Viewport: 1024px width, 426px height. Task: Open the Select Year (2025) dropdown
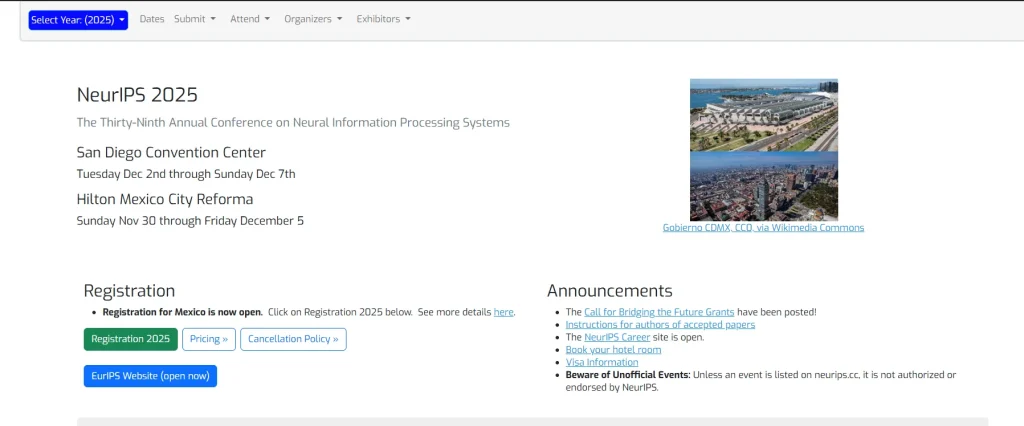78,20
